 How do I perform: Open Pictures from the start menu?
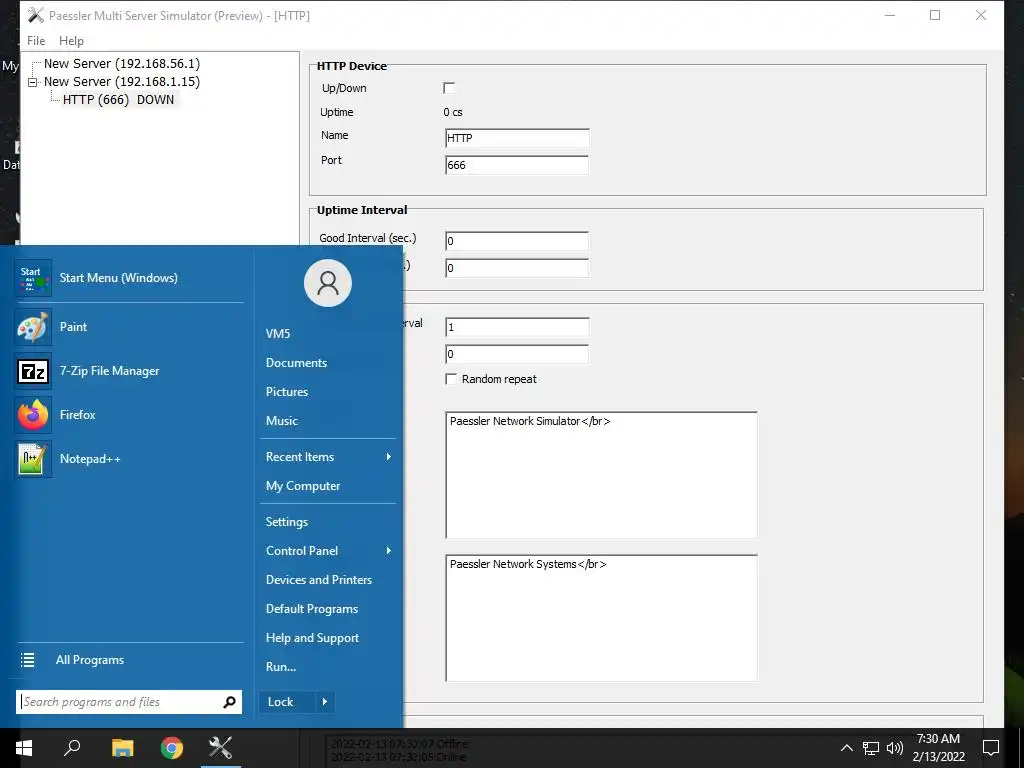point(287,391)
